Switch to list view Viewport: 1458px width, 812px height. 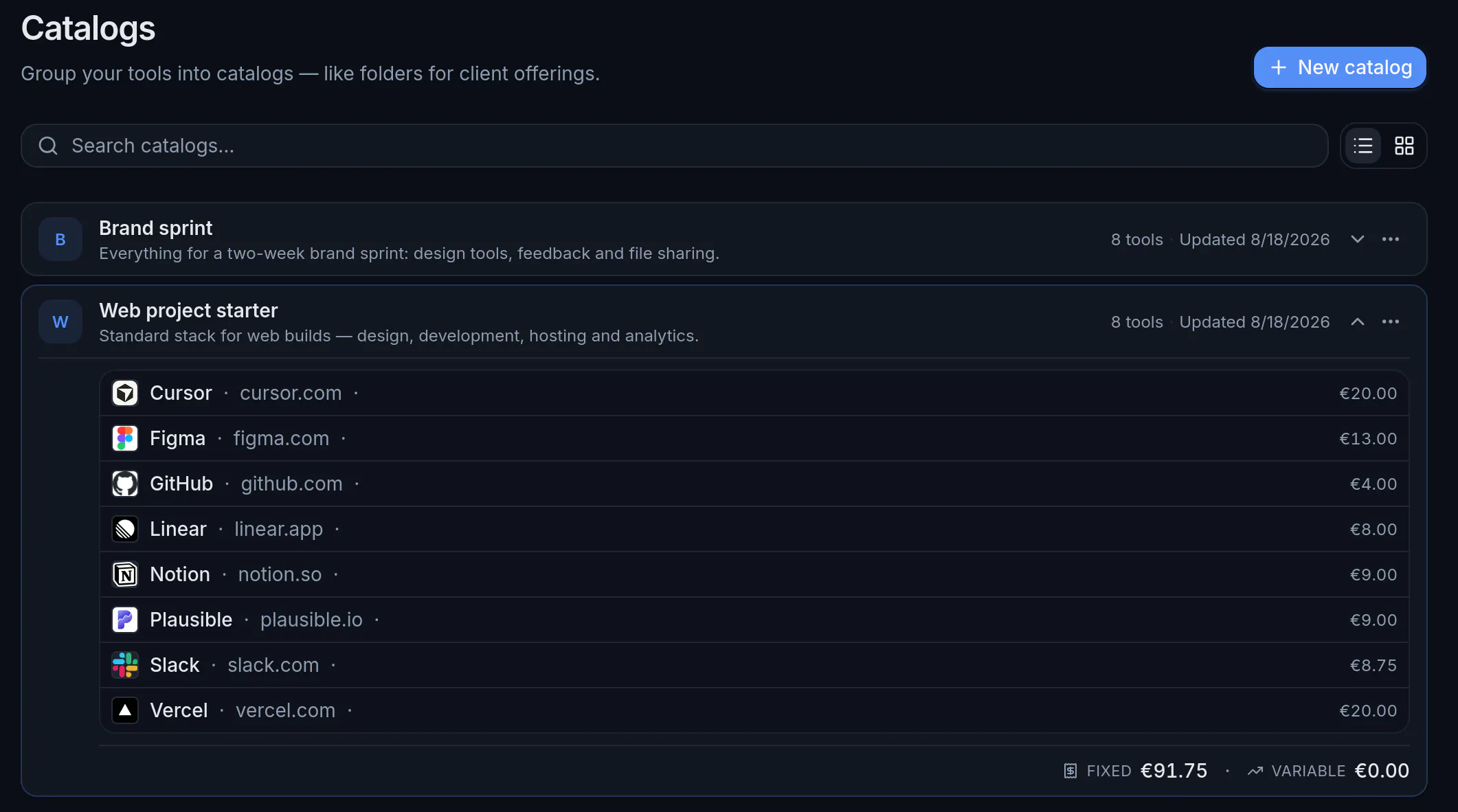click(1363, 146)
